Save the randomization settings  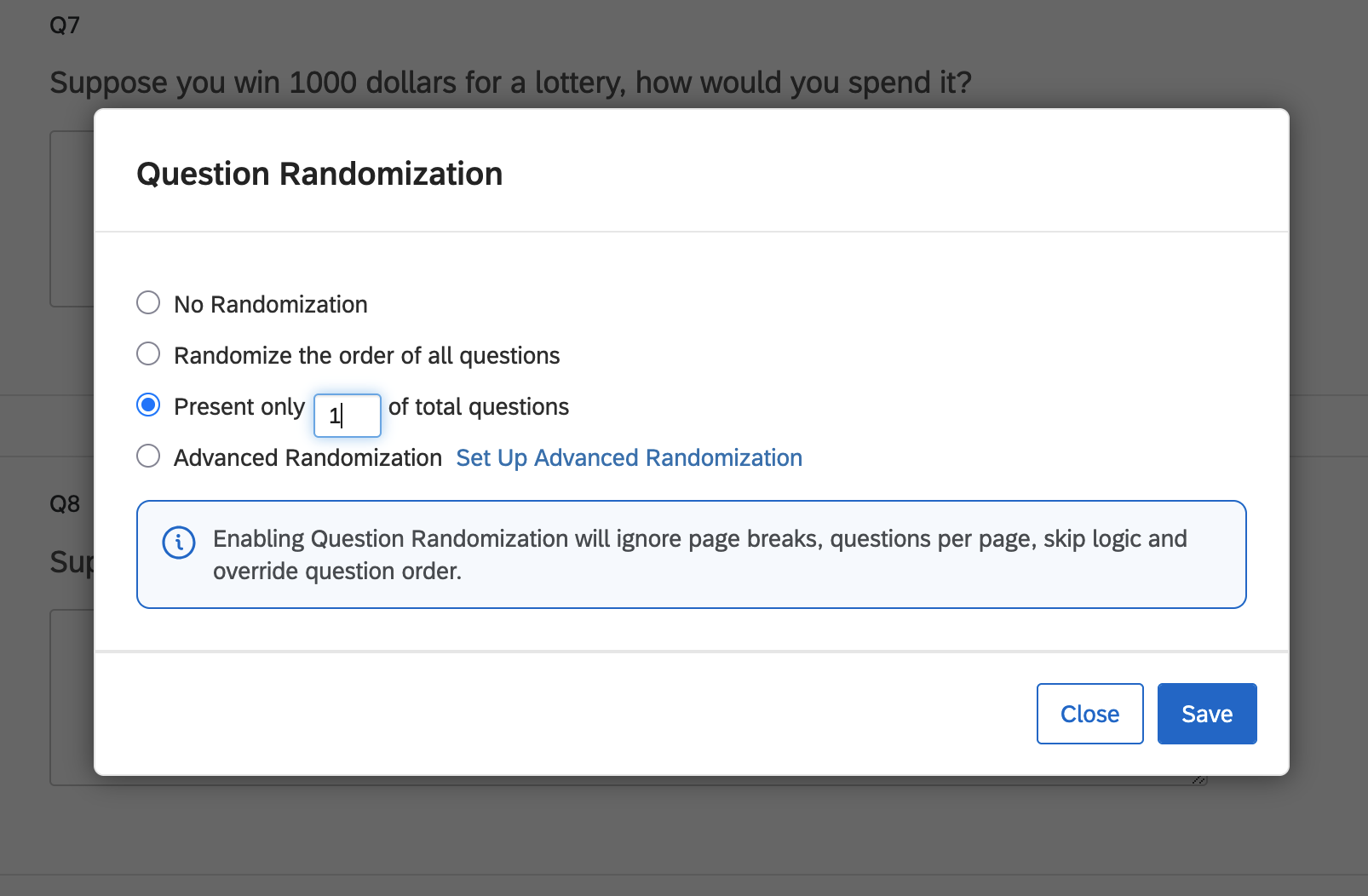[1206, 714]
